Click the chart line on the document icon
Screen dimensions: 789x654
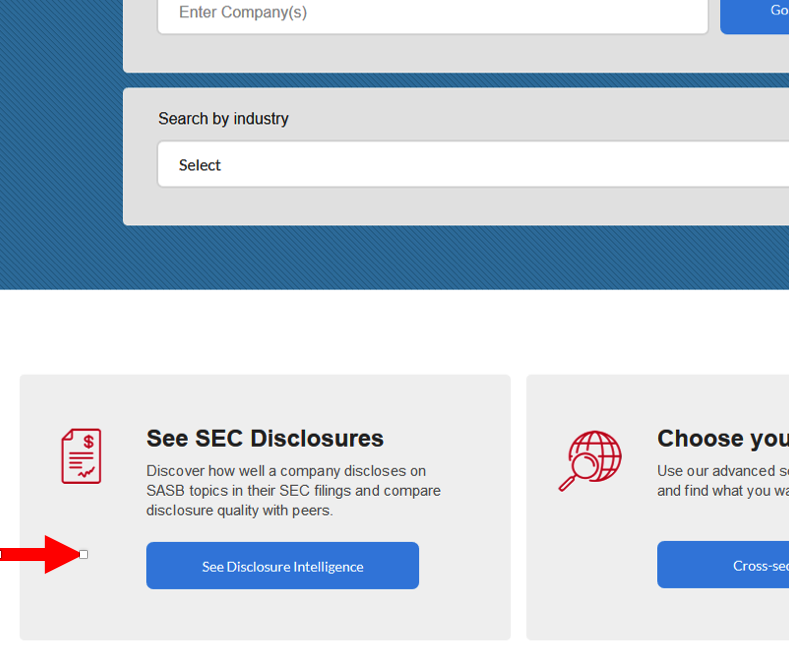[88, 470]
